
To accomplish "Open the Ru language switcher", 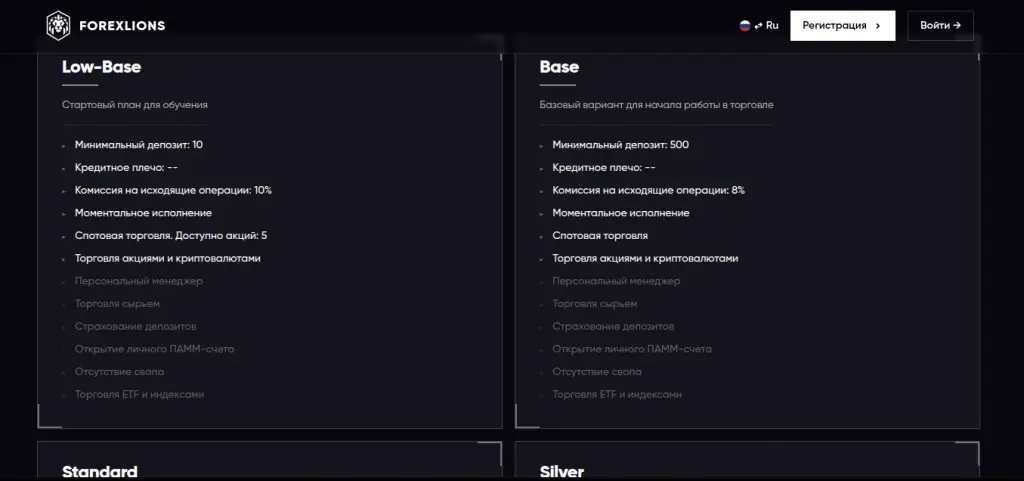I will [x=759, y=25].
